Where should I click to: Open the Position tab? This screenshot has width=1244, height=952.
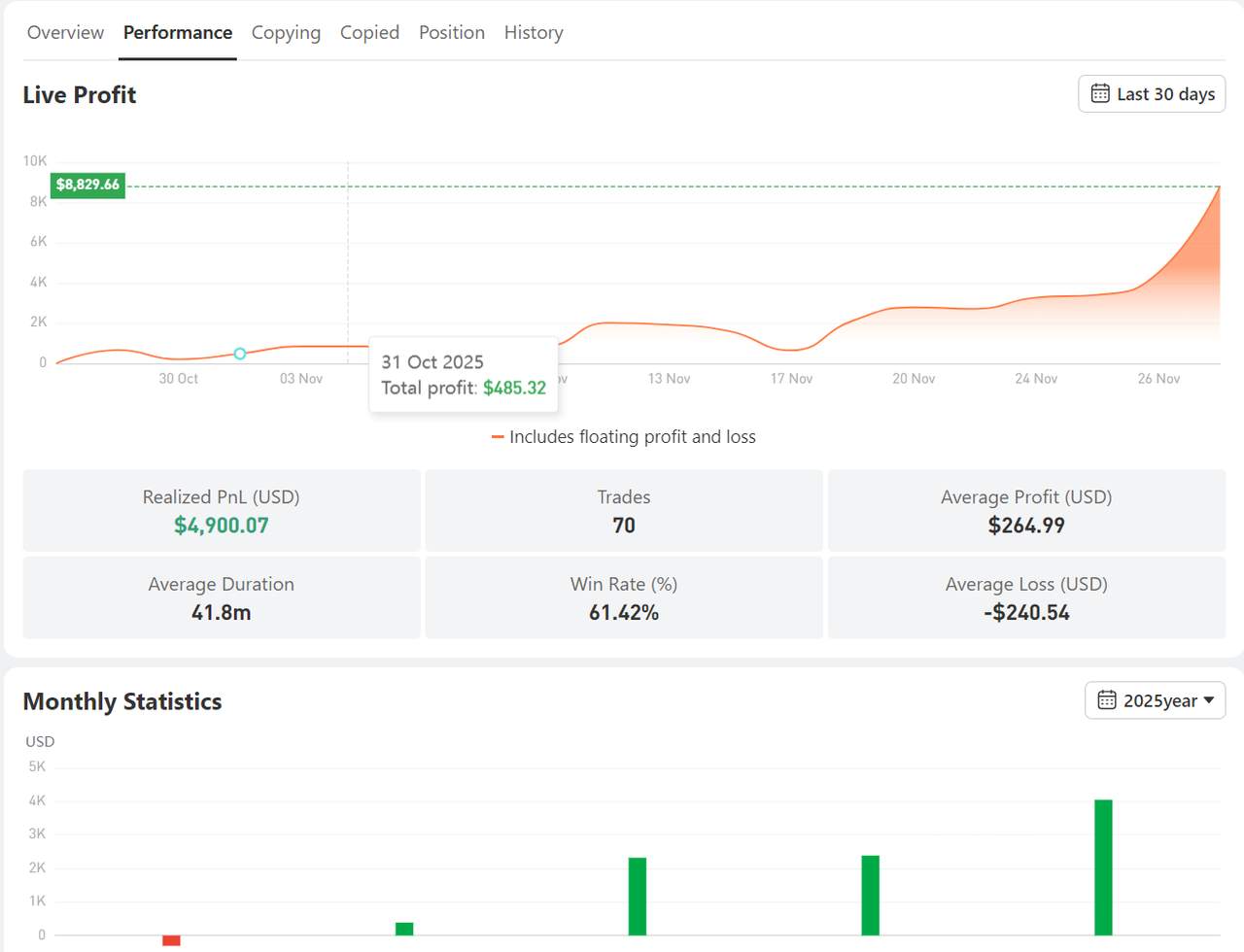(x=451, y=32)
